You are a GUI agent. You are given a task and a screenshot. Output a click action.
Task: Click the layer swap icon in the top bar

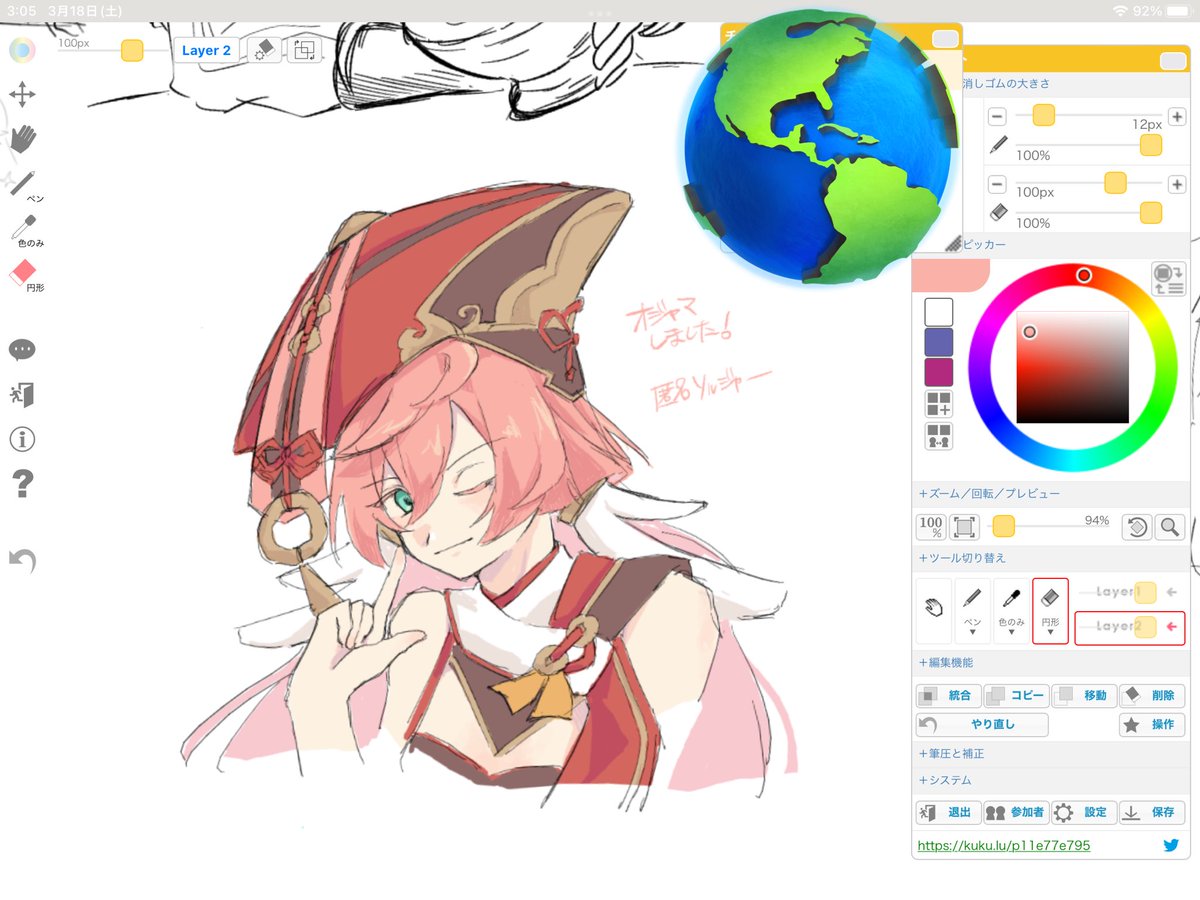305,50
